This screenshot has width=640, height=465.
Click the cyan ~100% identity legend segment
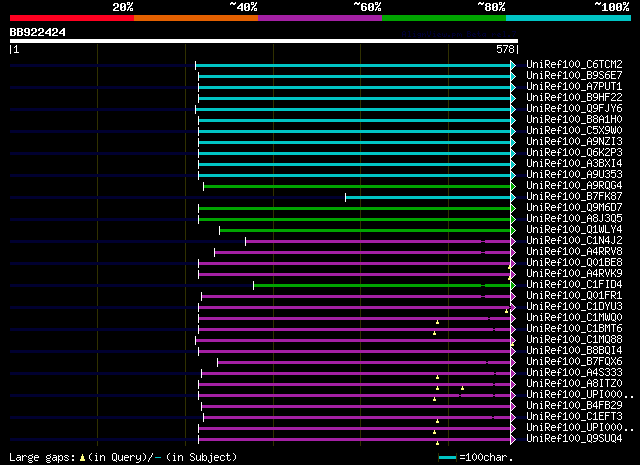569,18
